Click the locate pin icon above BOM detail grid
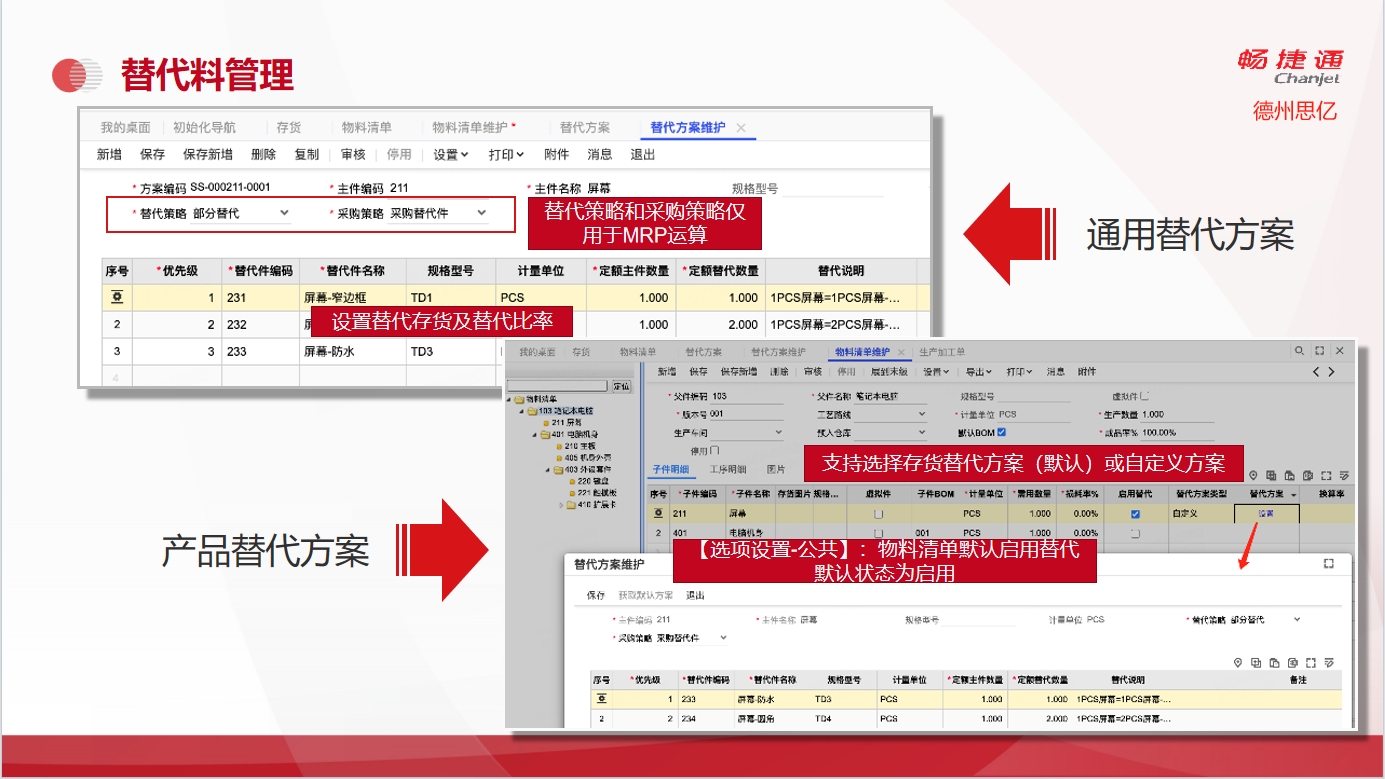1385x779 pixels. tap(1251, 476)
